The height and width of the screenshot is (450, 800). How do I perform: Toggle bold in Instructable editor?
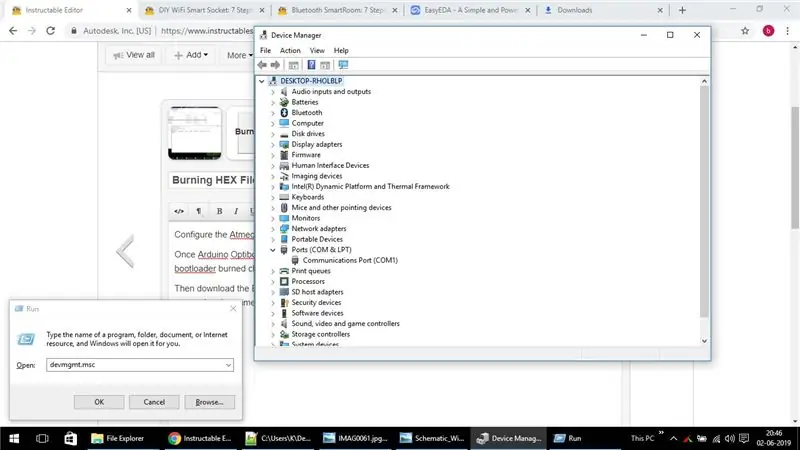point(219,211)
